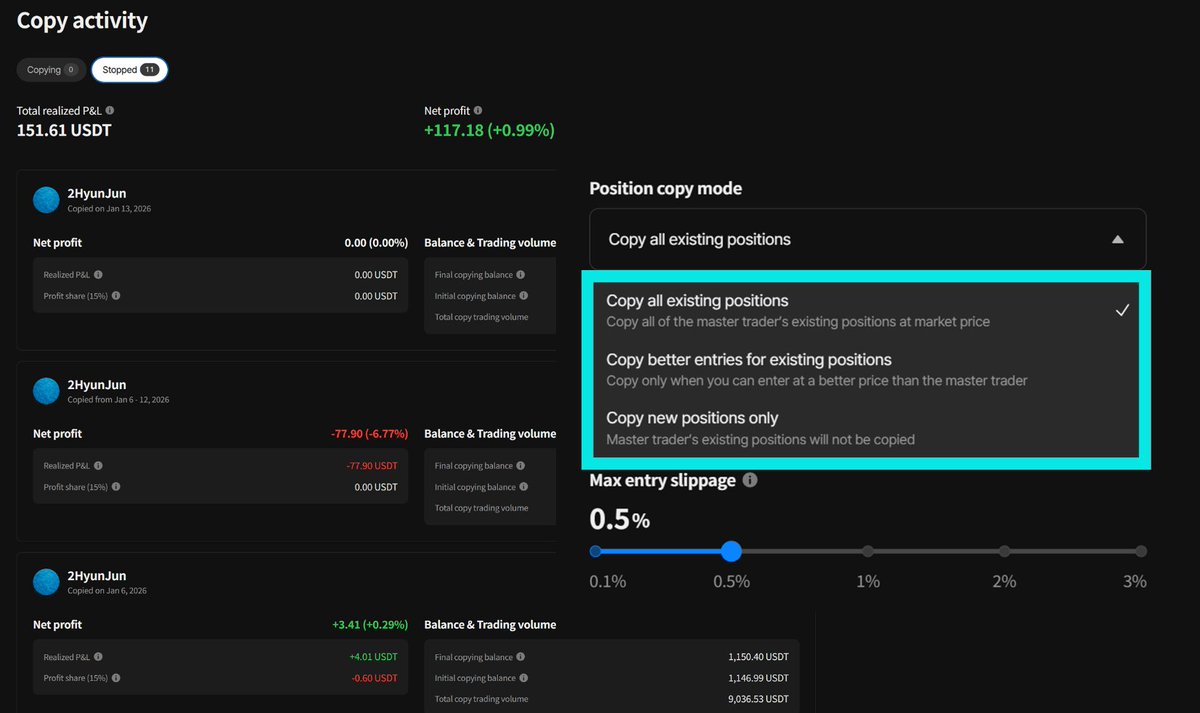Profit share info icon in Jan 13 card
Viewport: 1200px width, 713px height.
(116, 296)
